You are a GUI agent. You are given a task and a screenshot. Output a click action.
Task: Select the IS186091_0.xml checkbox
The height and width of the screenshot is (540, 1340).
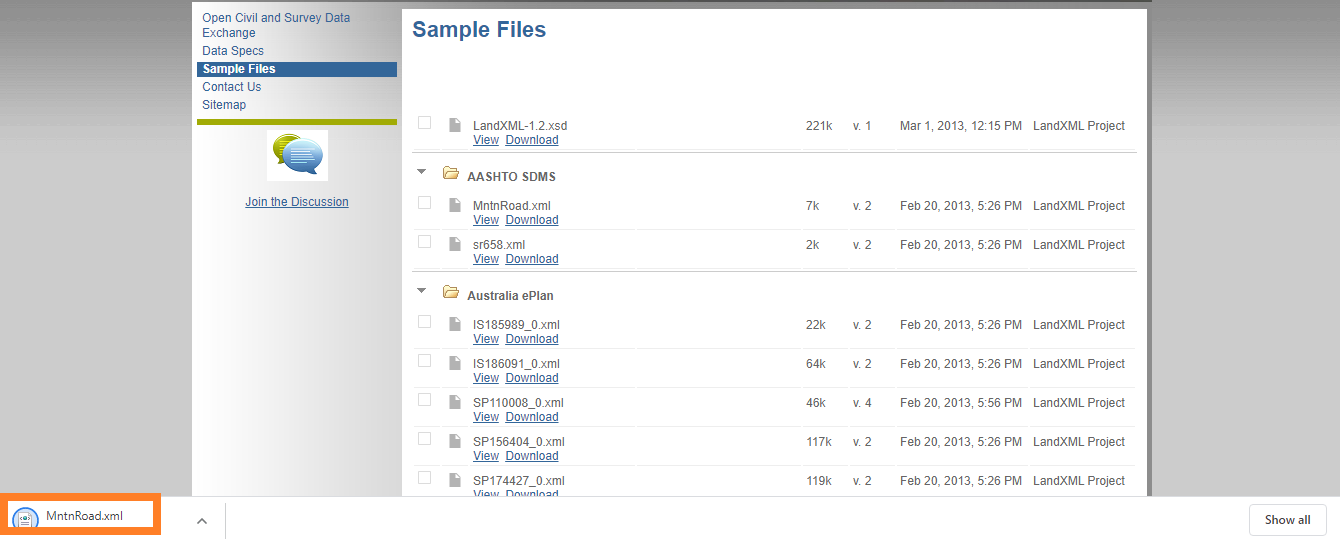425,361
